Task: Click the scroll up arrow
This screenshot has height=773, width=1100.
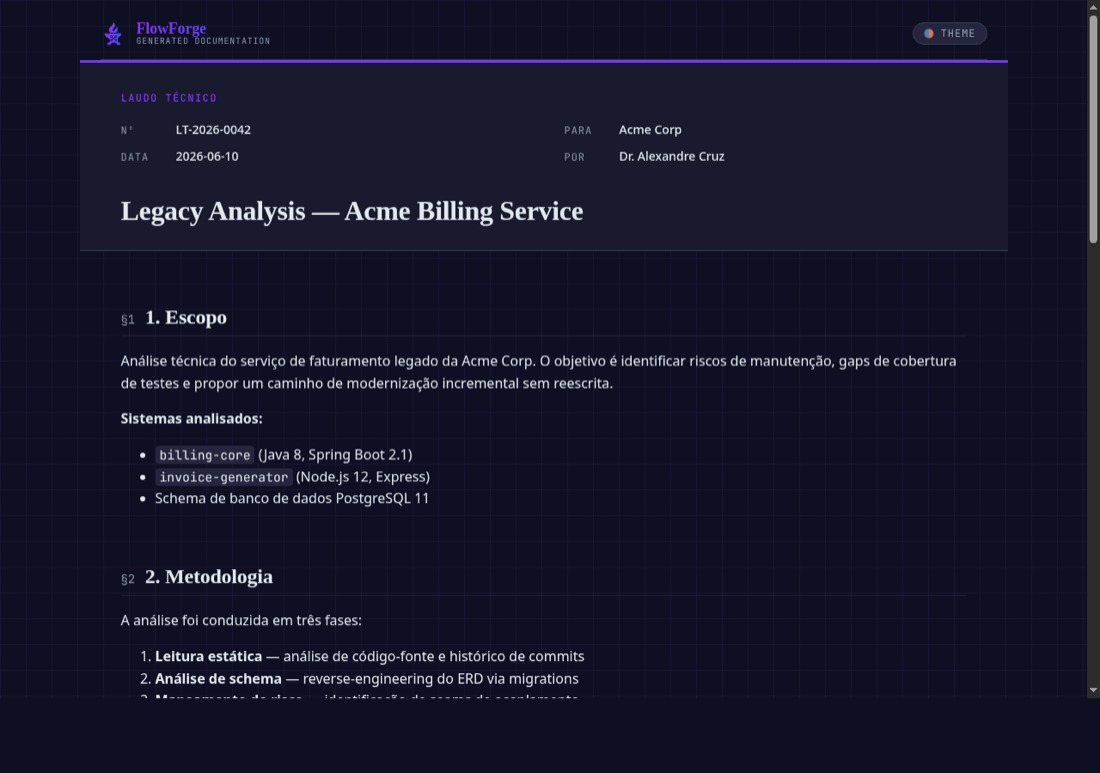Action: (1093, 6)
